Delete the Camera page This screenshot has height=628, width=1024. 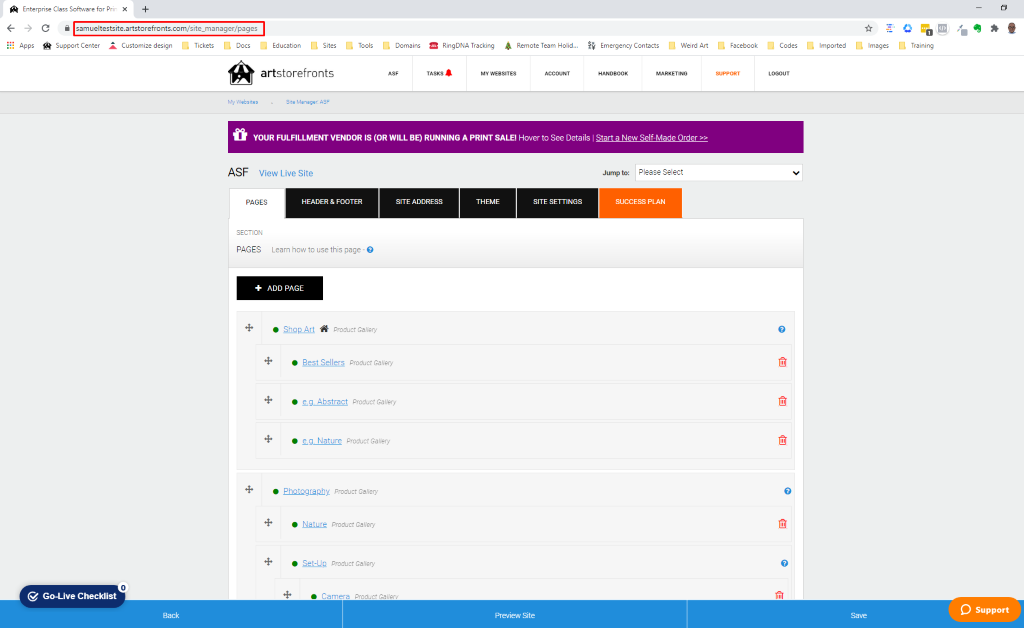[x=779, y=595]
